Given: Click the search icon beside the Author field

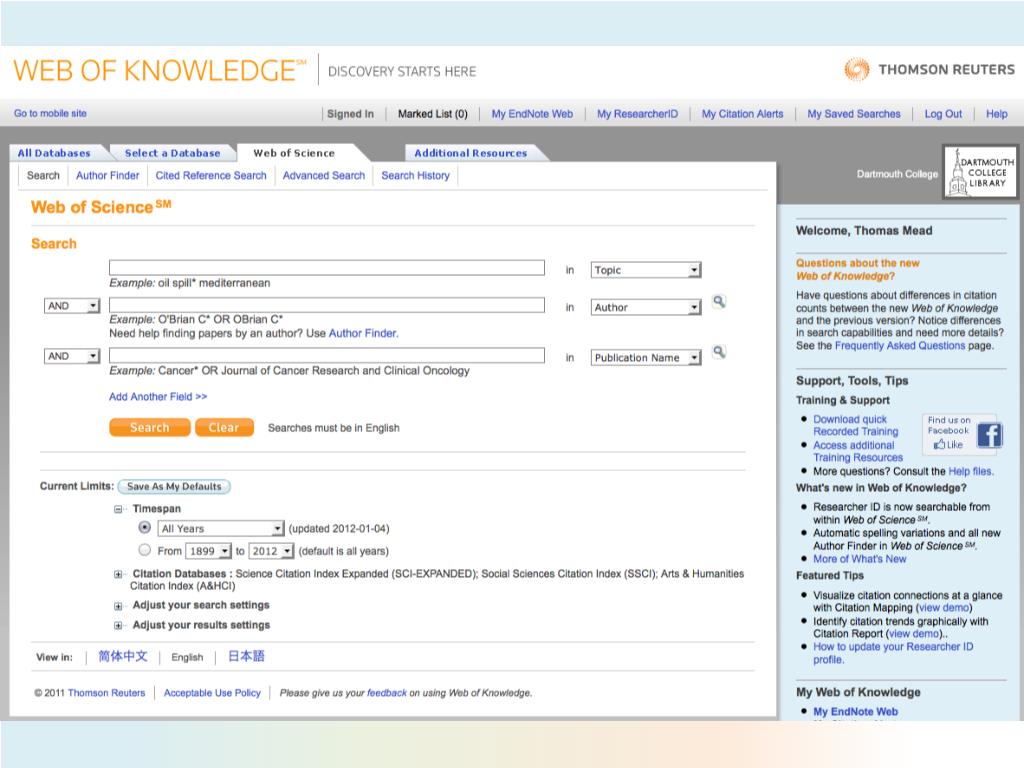Looking at the screenshot, I should click(718, 302).
